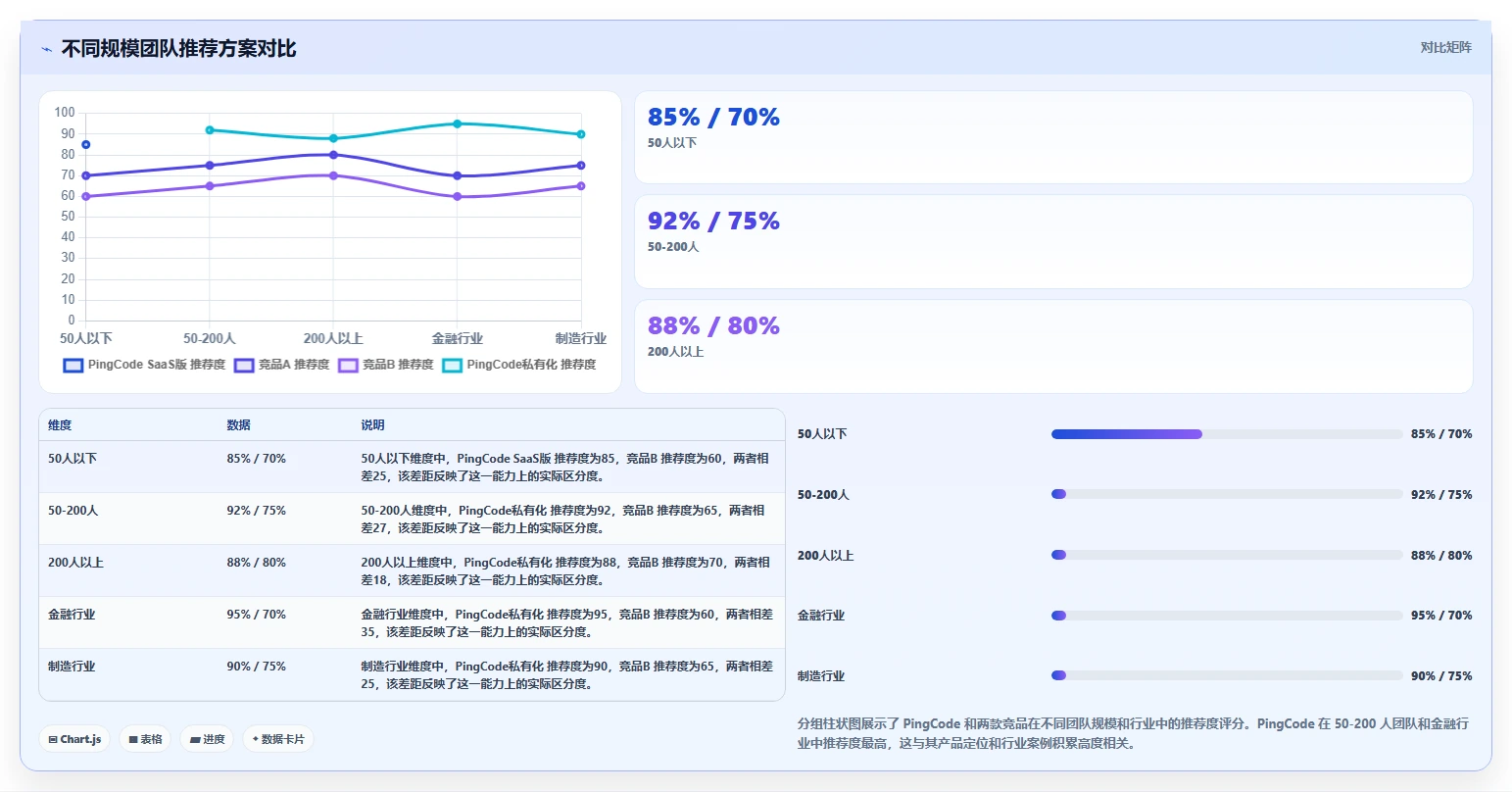Click the description paragraph starting 分组柱状图展示了
This screenshot has height=792, width=1512.
coord(1134,733)
